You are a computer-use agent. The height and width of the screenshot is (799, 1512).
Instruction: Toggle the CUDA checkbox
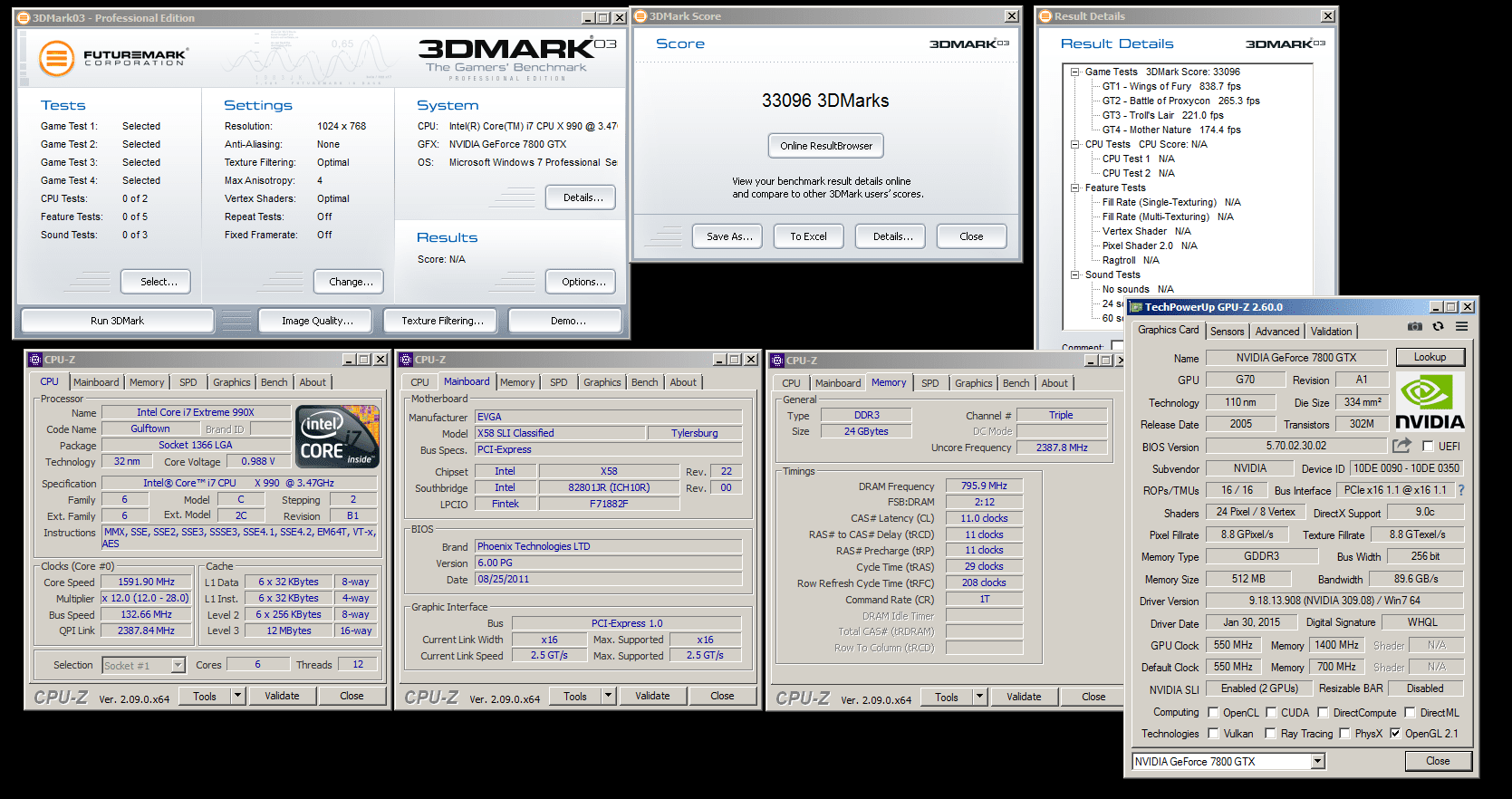point(1271,713)
